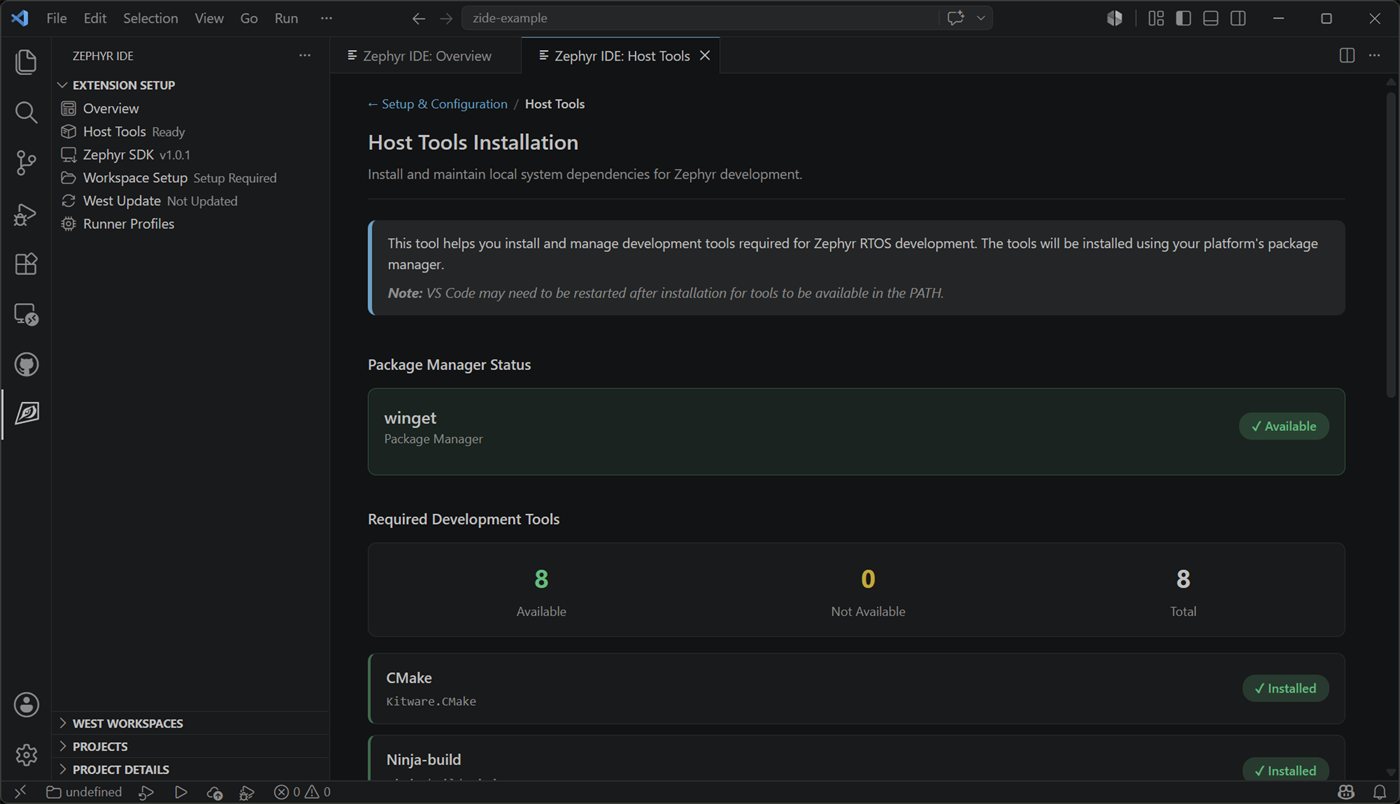The image size is (1400, 804).
Task: Open the chat dropdown arrow in title bar
Action: (x=981, y=18)
